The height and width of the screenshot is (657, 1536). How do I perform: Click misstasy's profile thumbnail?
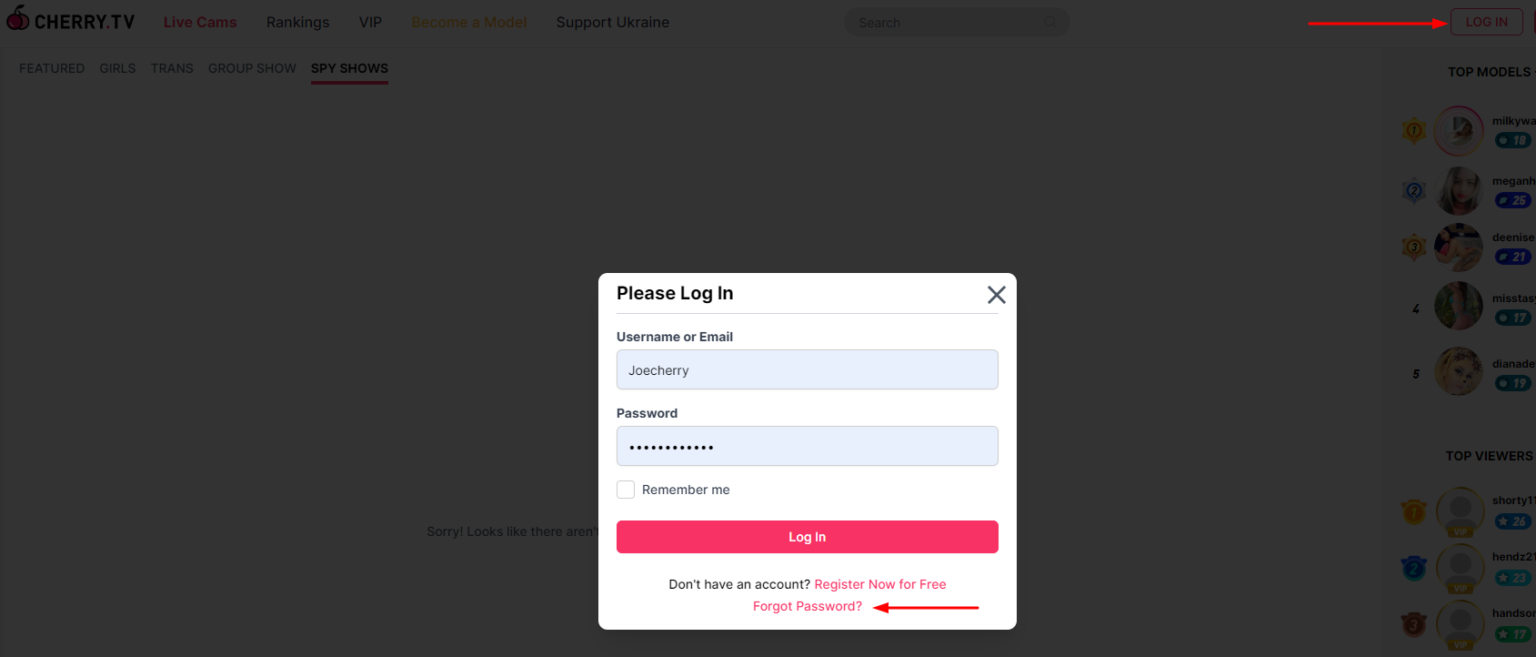1458,305
